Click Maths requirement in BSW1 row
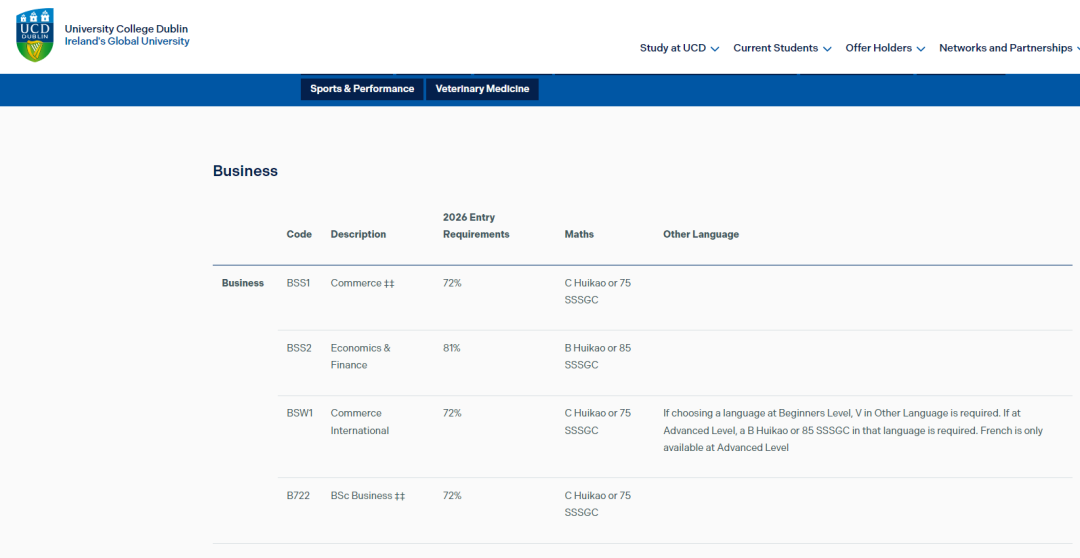Image resolution: width=1080 pixels, height=558 pixels. [x=597, y=422]
